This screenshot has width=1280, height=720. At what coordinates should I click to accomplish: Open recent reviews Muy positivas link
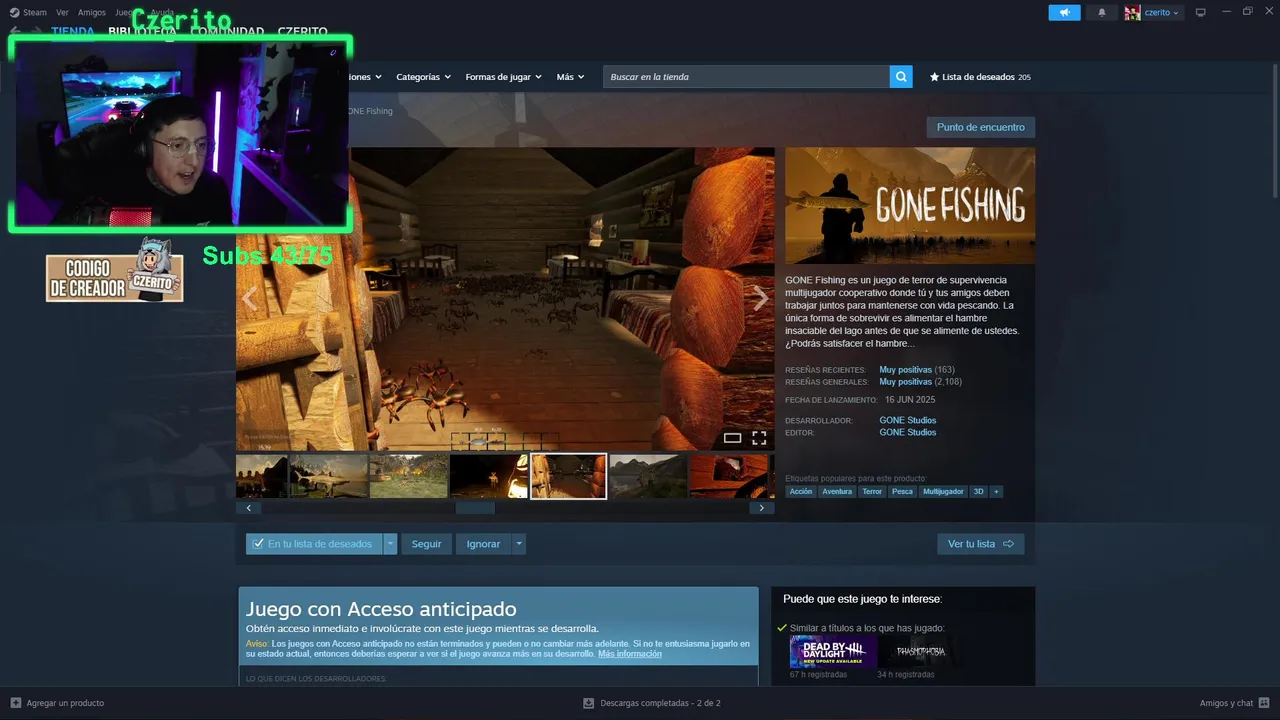click(905, 370)
